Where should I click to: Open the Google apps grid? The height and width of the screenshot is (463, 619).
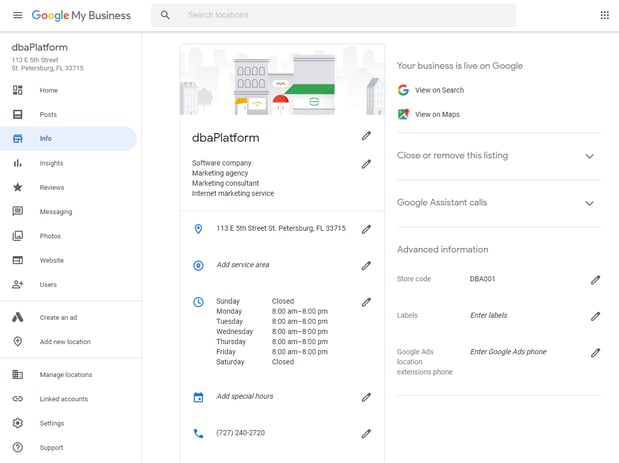pos(604,15)
